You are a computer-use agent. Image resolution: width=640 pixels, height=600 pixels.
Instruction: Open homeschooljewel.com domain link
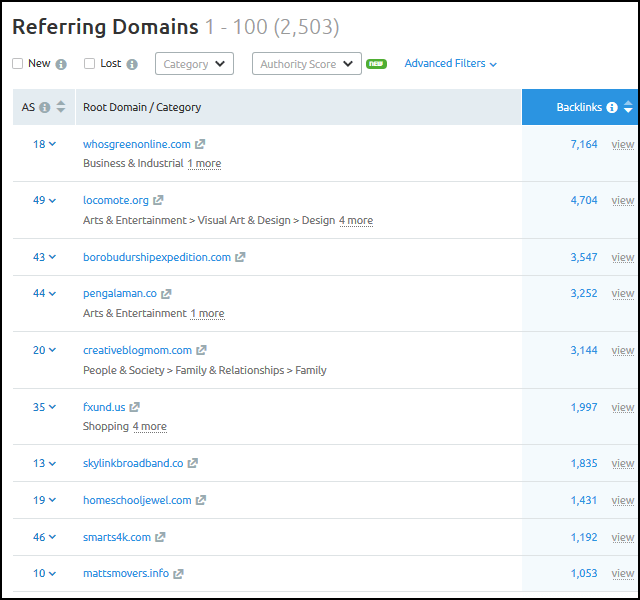click(x=137, y=500)
